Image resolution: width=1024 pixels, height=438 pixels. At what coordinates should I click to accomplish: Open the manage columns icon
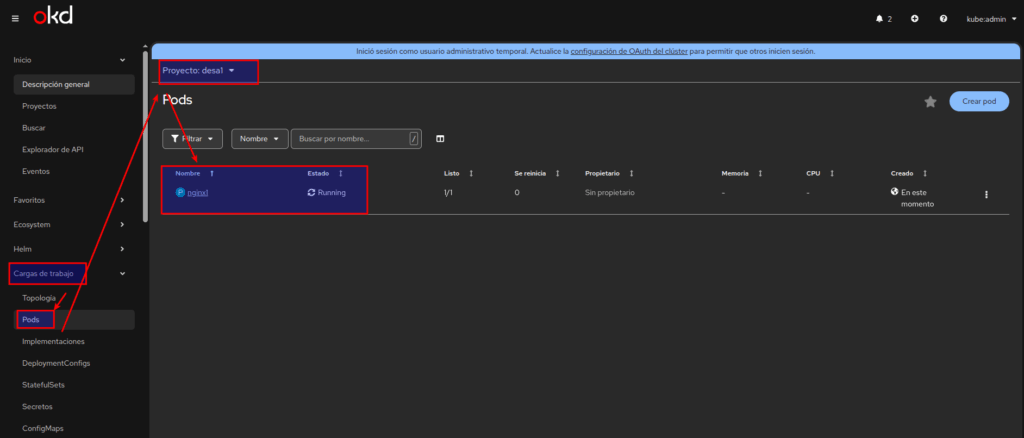tap(440, 139)
